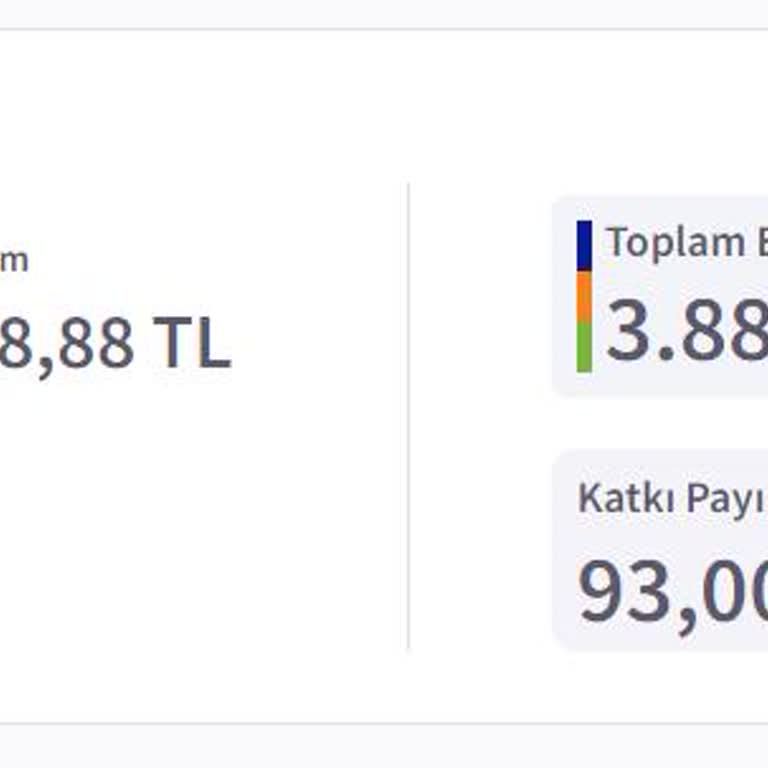Click the horizontal border line above the white panel
Viewport: 768px width, 768px height.
pos(384,29)
